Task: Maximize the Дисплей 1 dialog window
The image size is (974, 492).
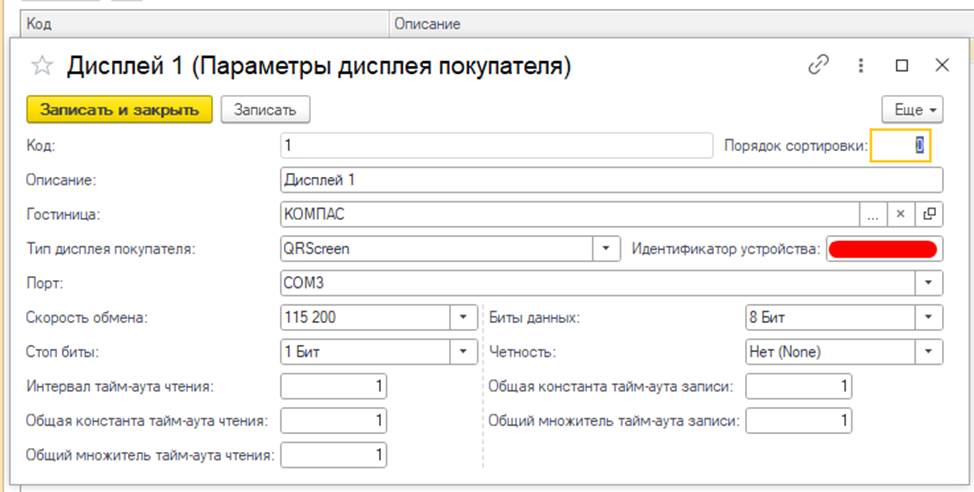Action: [x=902, y=65]
